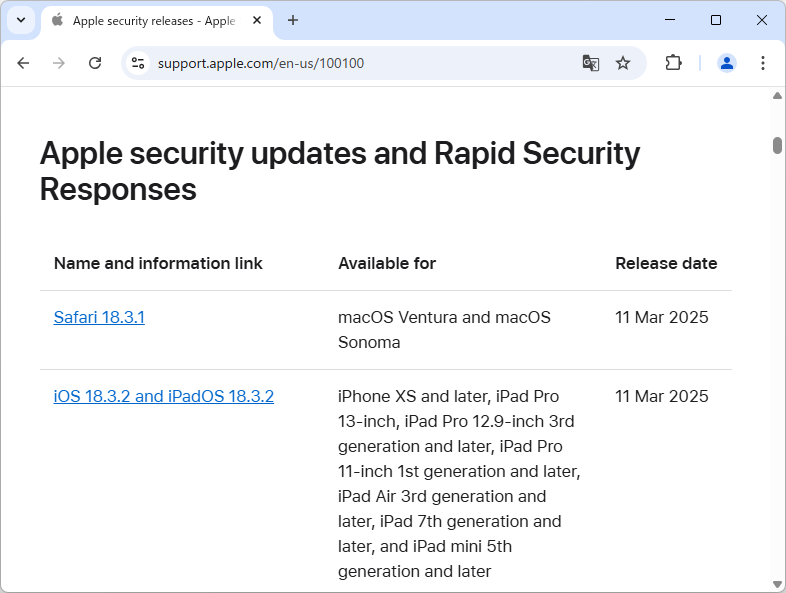Click the Release date column header
The image size is (786, 593).
tap(666, 264)
